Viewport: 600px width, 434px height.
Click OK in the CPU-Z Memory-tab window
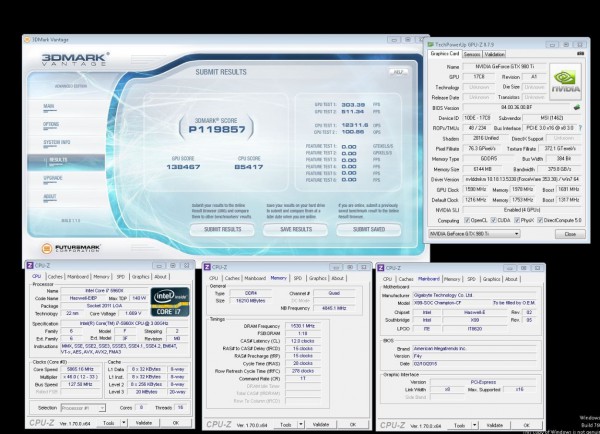[x=353, y=424]
